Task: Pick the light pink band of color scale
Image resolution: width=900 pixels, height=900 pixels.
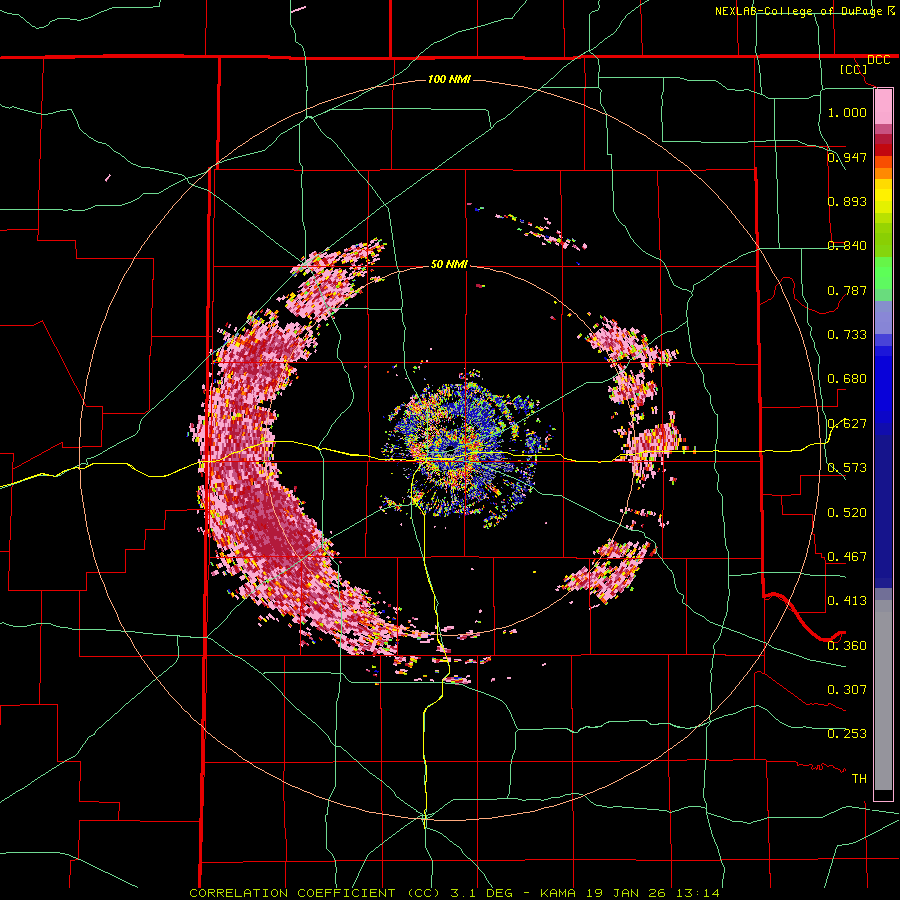Action: click(x=883, y=107)
